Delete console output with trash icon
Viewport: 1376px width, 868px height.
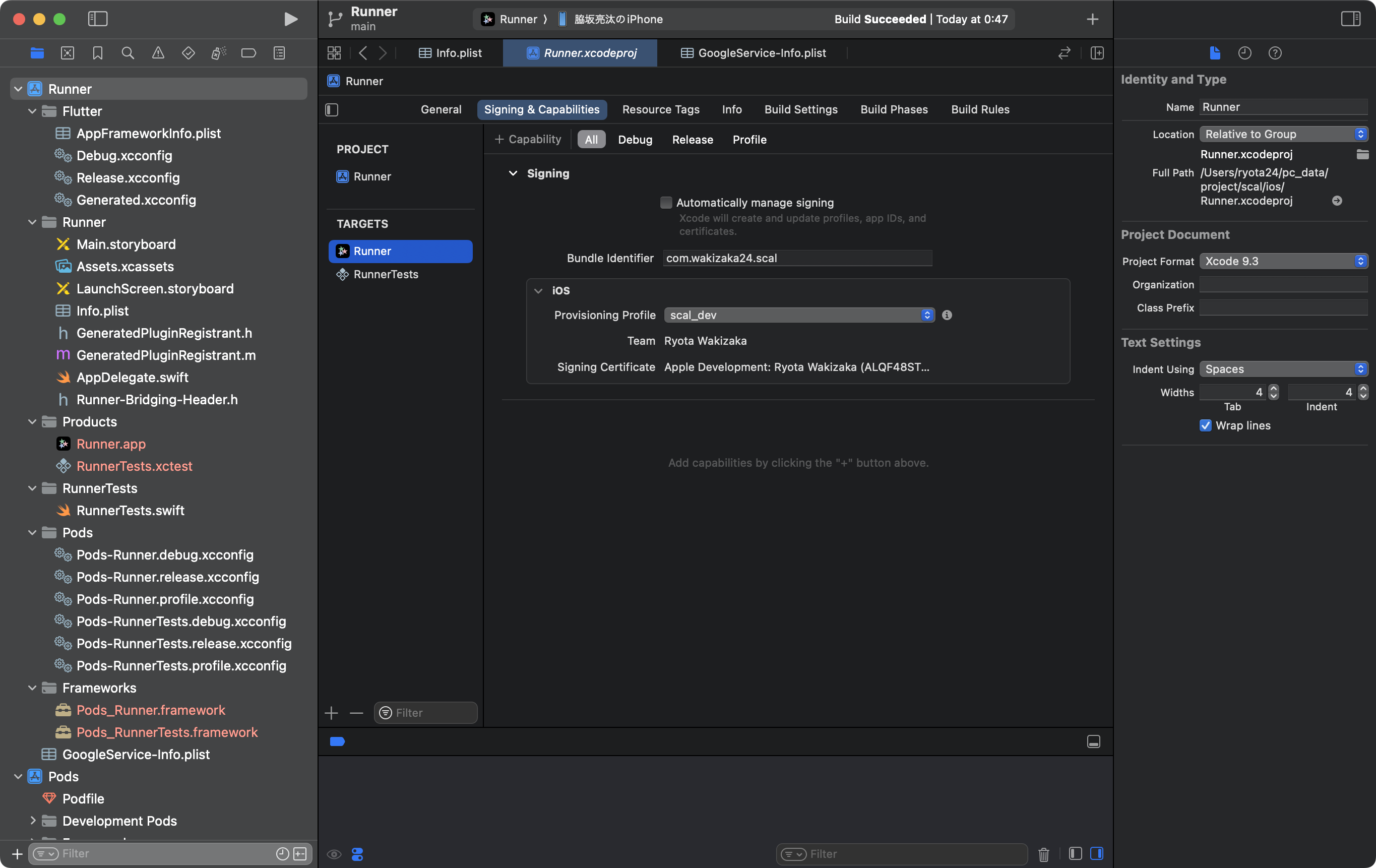pos(1043,854)
